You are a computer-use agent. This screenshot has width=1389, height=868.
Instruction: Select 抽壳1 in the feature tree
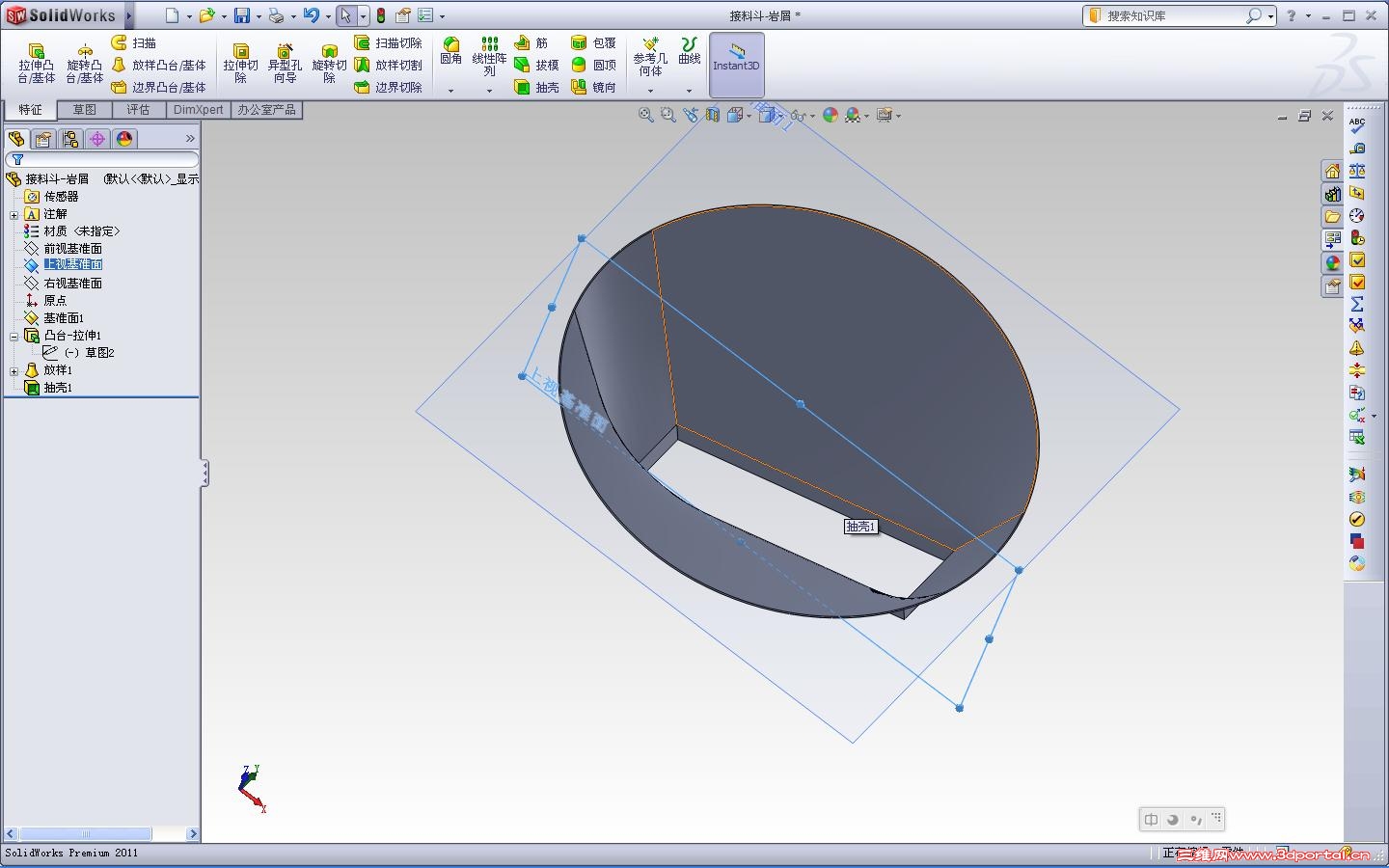[x=57, y=388]
